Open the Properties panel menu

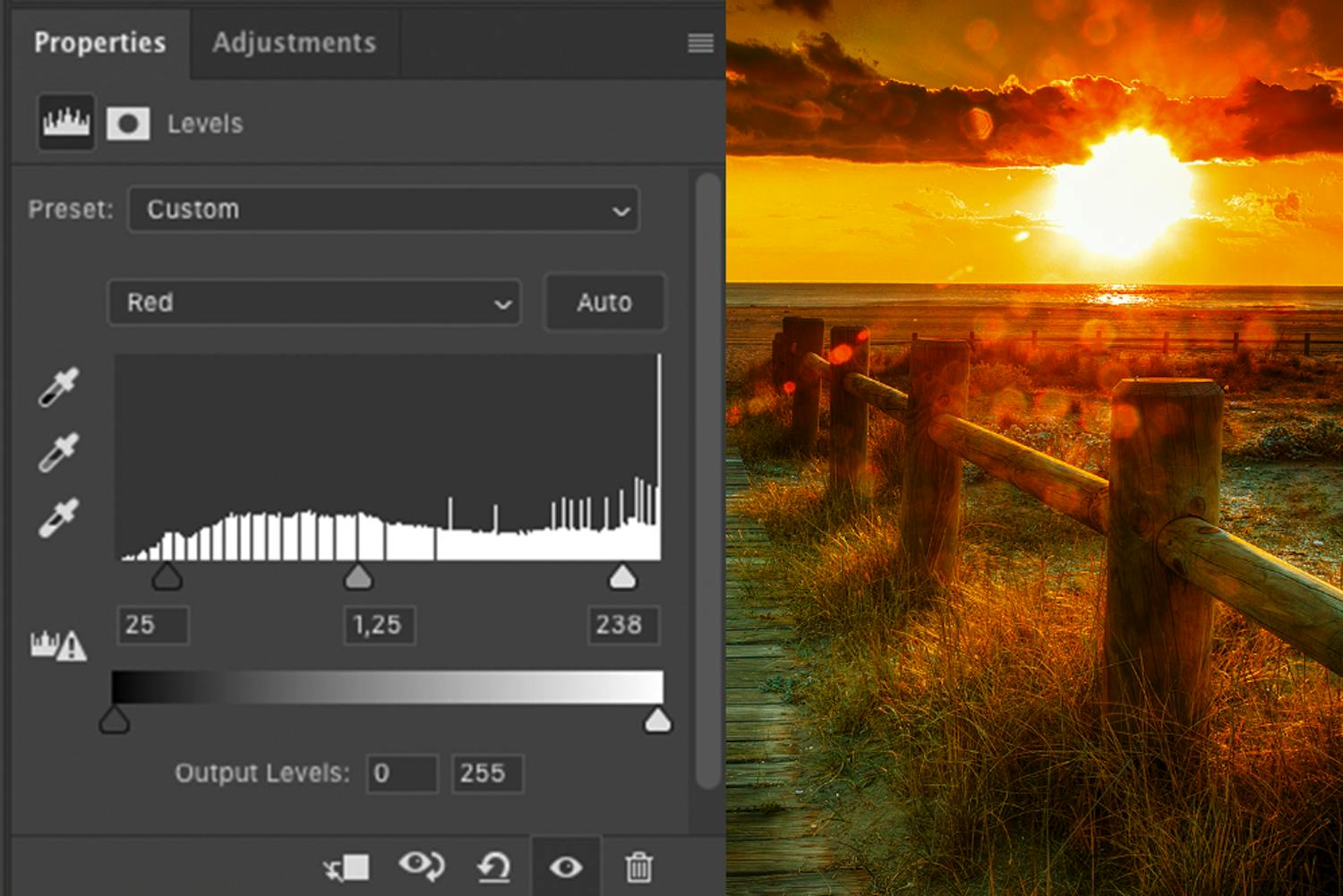(699, 43)
